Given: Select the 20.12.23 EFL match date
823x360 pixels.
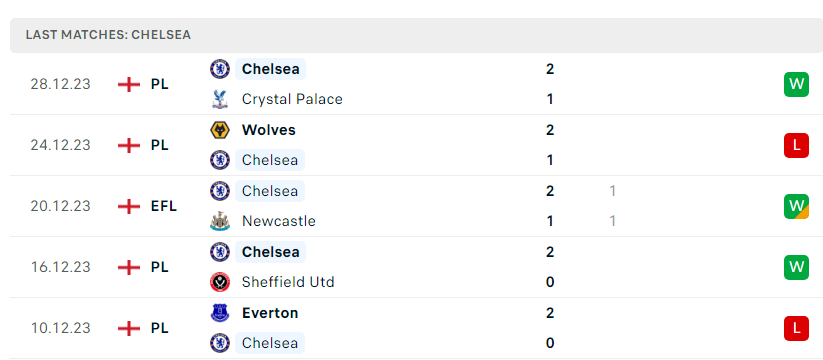Looking at the screenshot, I should click(x=60, y=206).
